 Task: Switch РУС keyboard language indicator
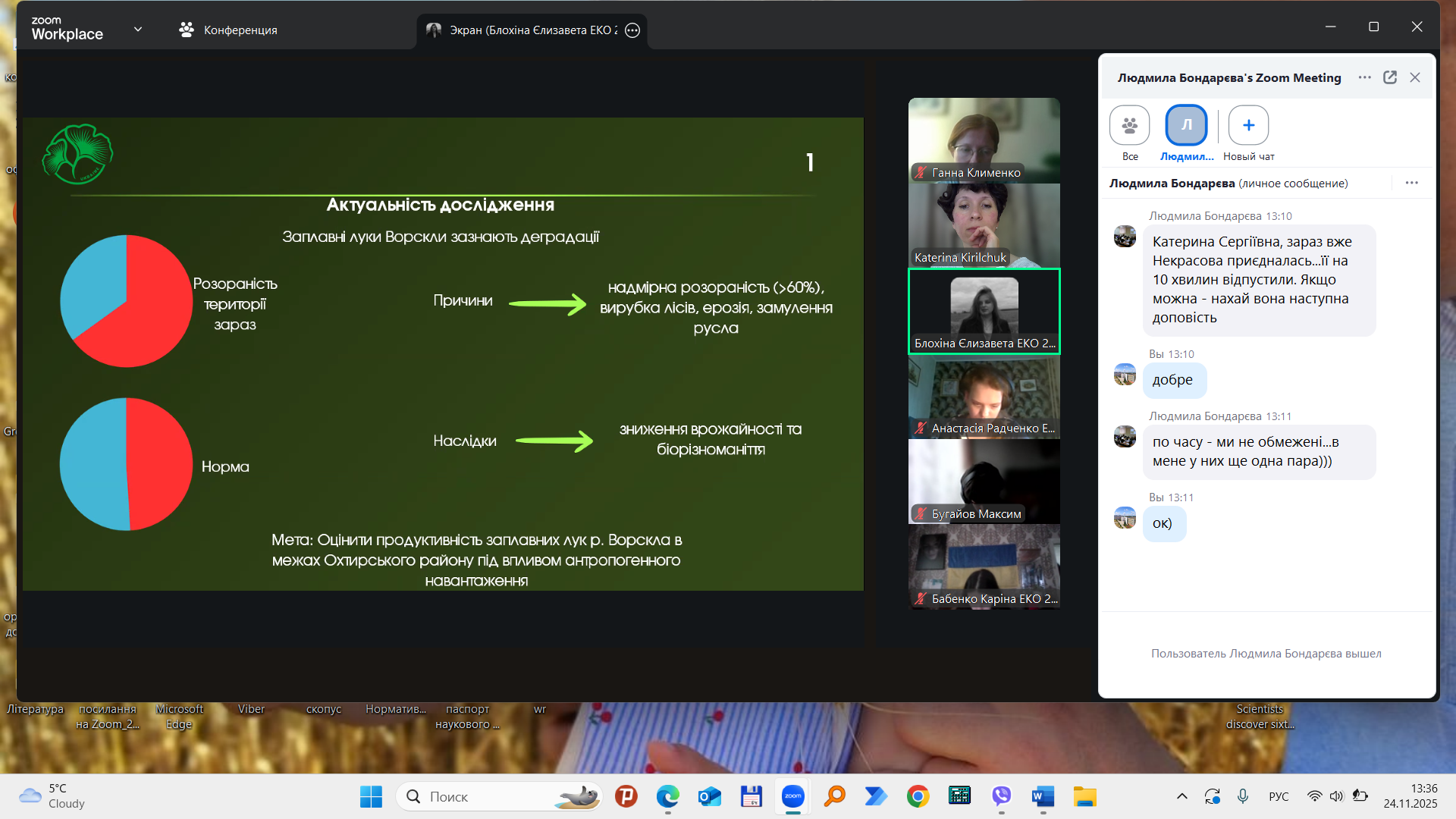point(1279,796)
